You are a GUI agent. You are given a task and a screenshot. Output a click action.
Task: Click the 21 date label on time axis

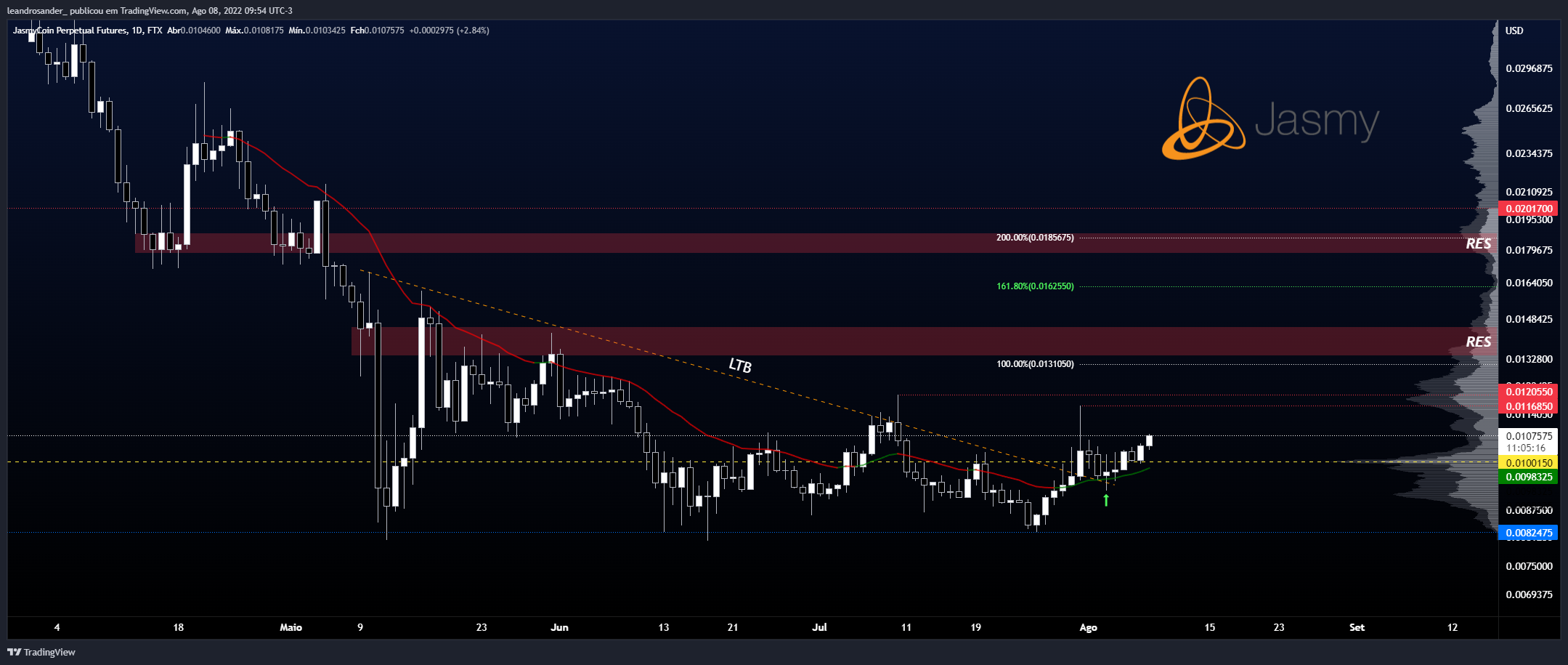click(733, 627)
